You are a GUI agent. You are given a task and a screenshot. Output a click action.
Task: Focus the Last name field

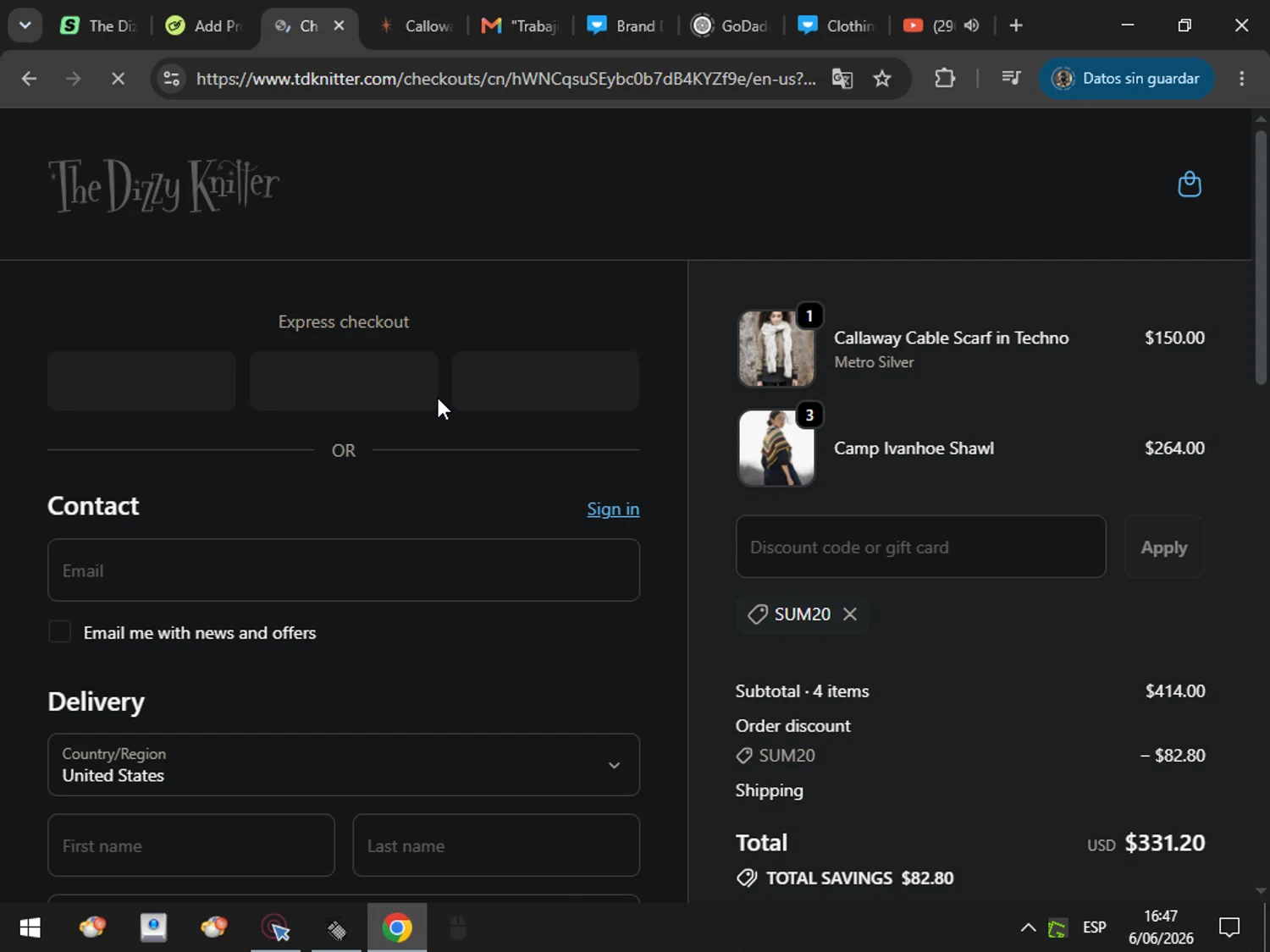(496, 845)
